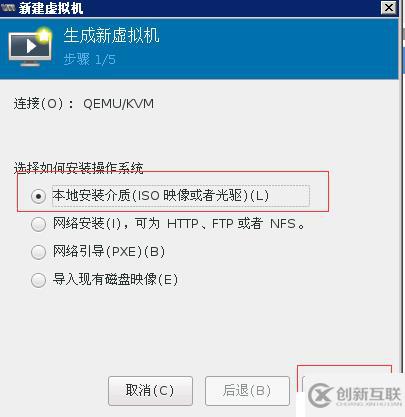The image size is (405, 417).
Task: Click the window menu icon in the title bar
Action: [x=8, y=7]
